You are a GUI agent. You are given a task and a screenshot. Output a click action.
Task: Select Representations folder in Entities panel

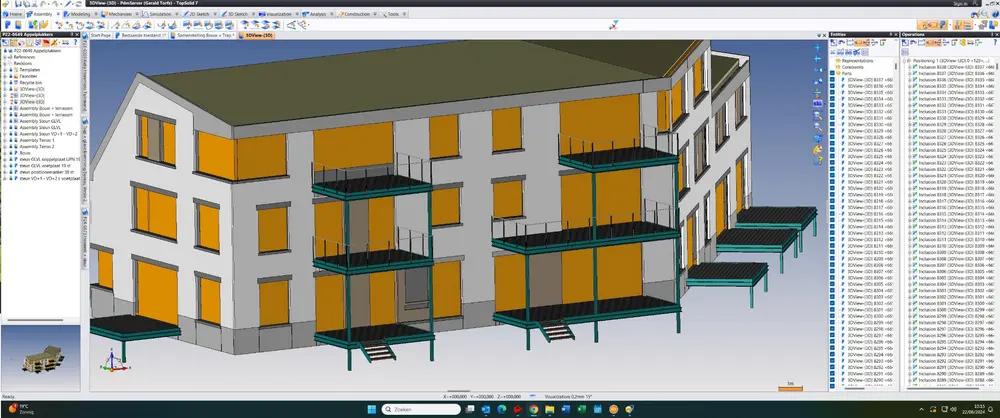click(858, 61)
